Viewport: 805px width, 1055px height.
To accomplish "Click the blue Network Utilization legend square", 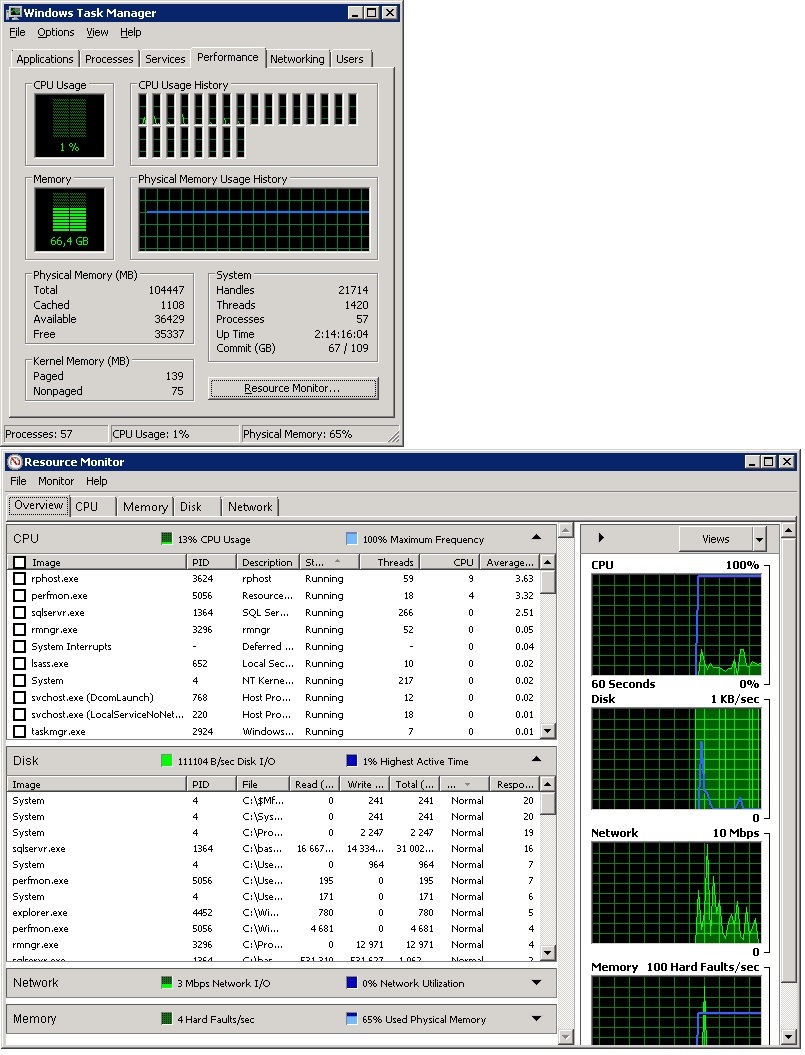I will pos(351,982).
